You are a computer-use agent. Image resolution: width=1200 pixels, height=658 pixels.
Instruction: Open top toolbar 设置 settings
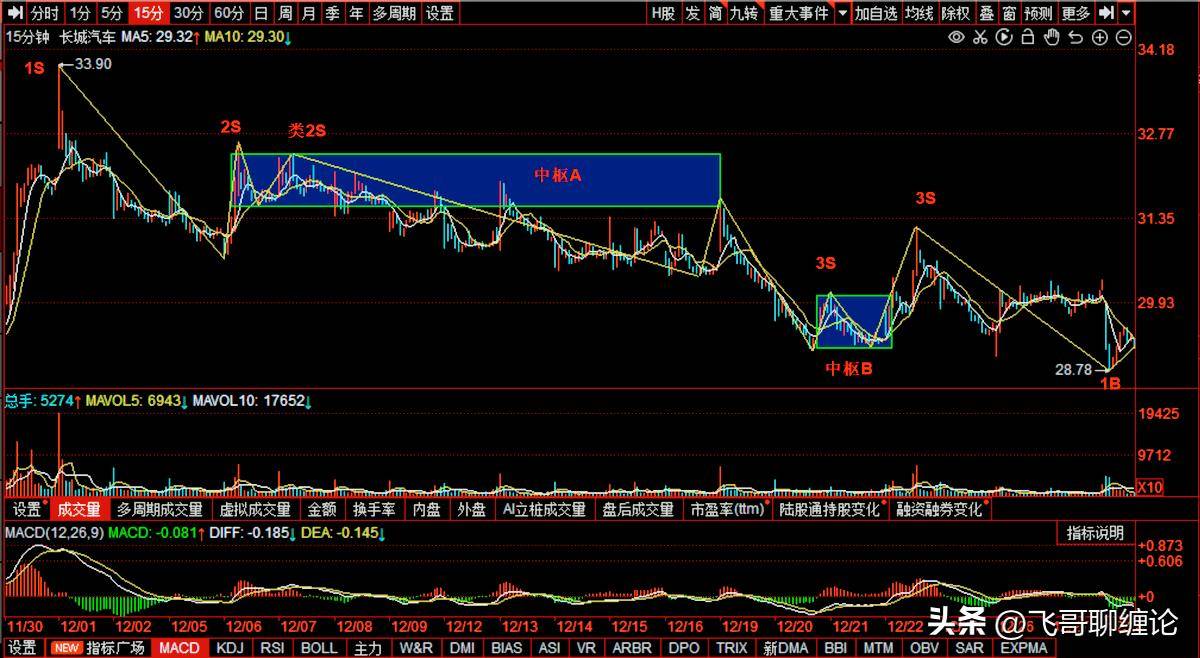(439, 13)
